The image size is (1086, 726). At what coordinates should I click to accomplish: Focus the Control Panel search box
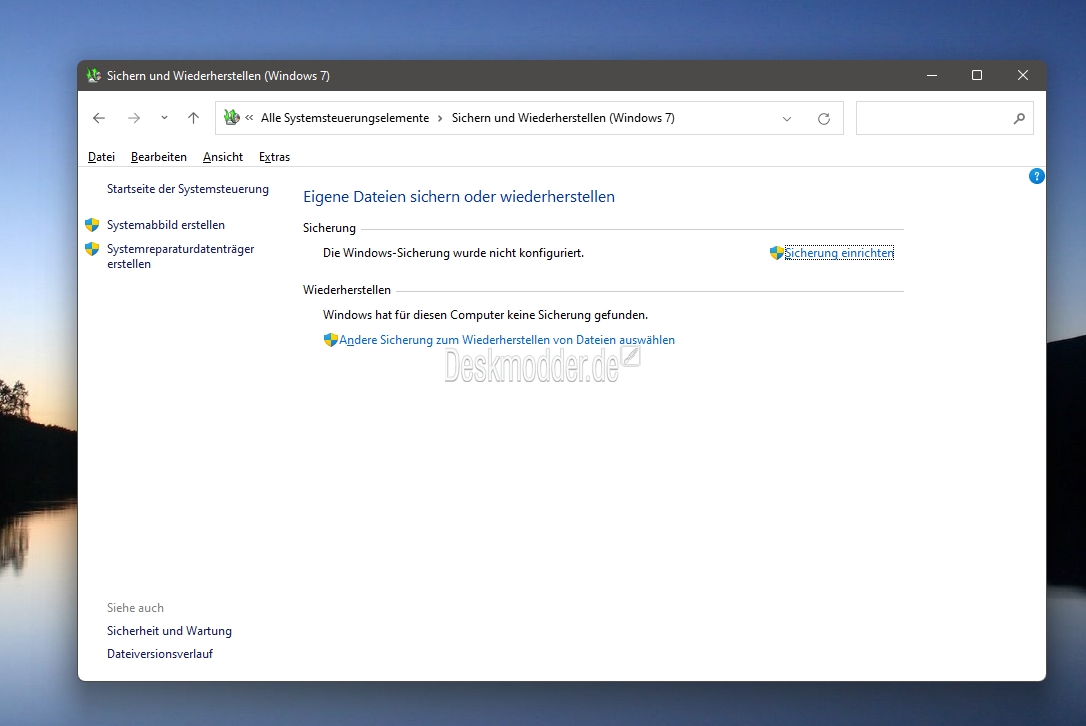(945, 118)
